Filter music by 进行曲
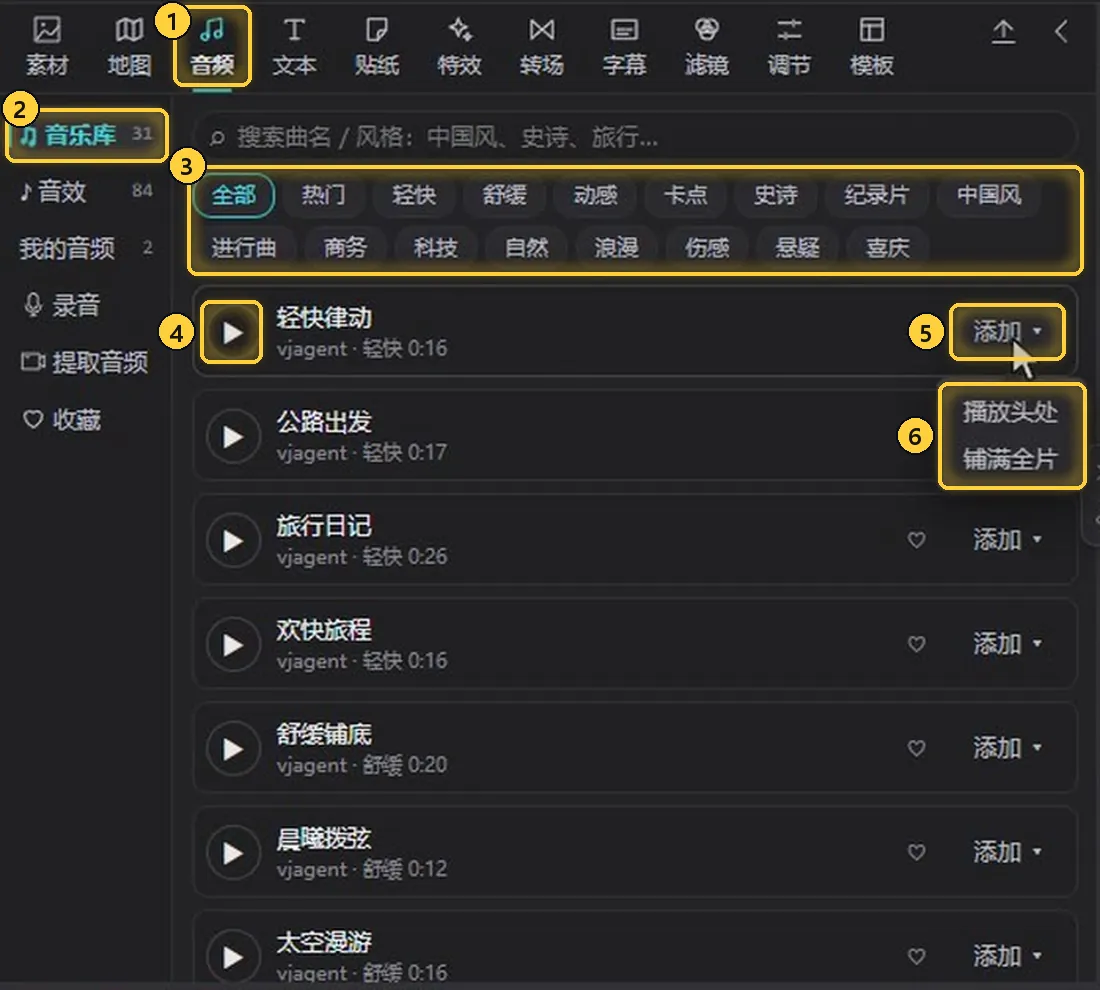Image resolution: width=1100 pixels, height=990 pixels. [x=243, y=248]
